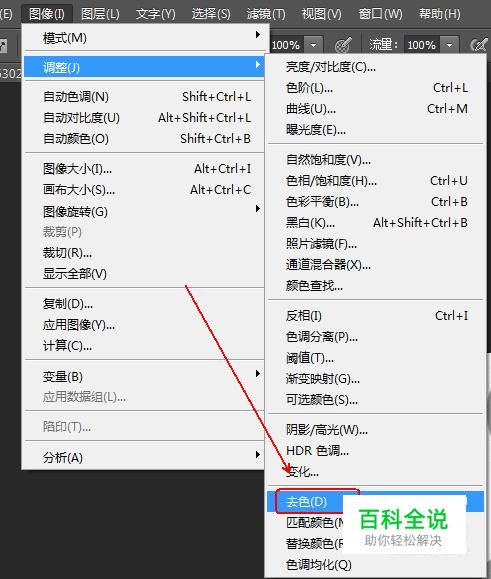The height and width of the screenshot is (579, 491).
Task: Expand the 模式(M) submenu
Action: click(144, 37)
